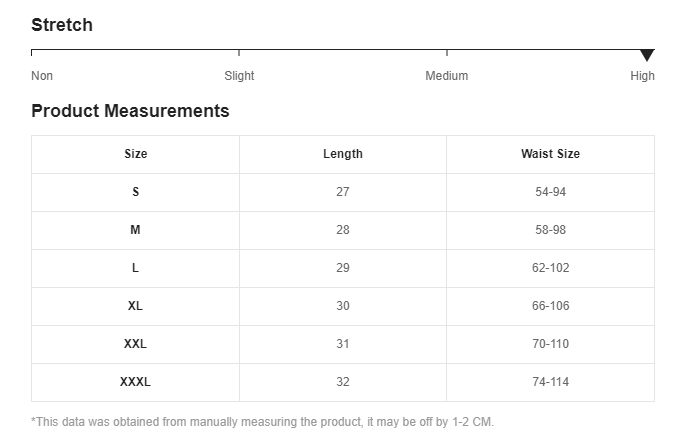Viewport: 689px width, 444px height.
Task: Select the size XL row label
Action: coord(136,306)
